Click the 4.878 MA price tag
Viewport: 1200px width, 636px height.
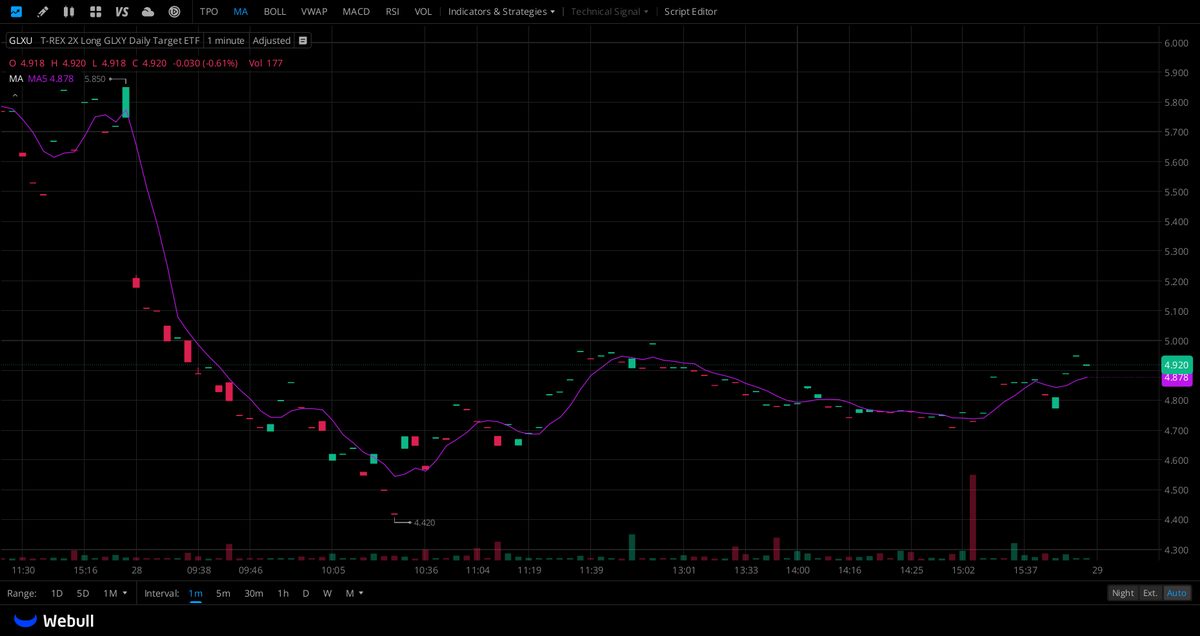[1176, 378]
